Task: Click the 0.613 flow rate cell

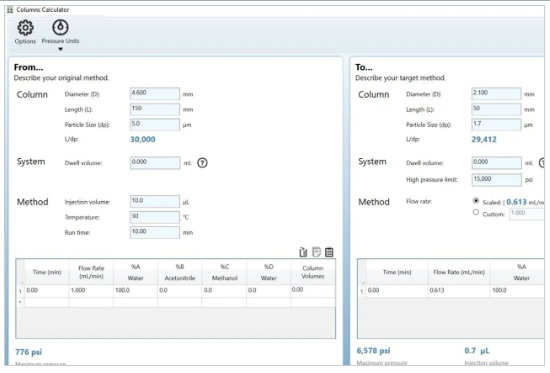Action: pos(459,291)
